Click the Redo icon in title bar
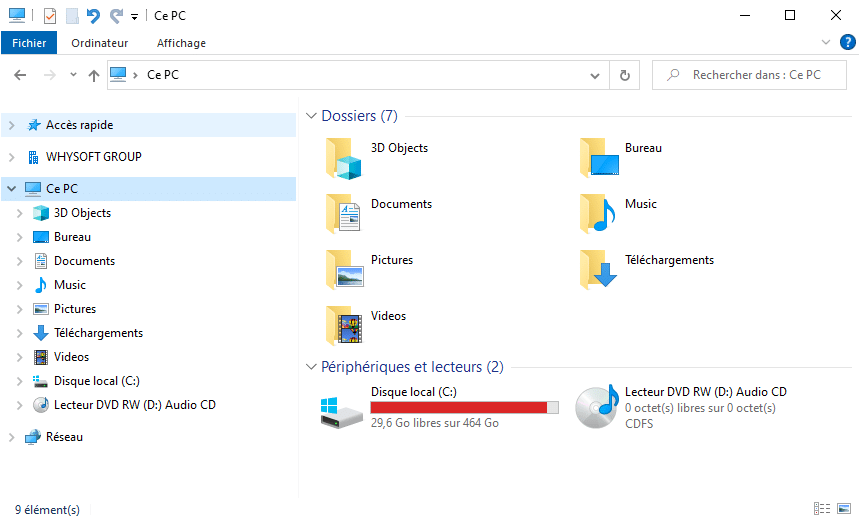Image resolution: width=860 pixels, height=522 pixels. 116,16
